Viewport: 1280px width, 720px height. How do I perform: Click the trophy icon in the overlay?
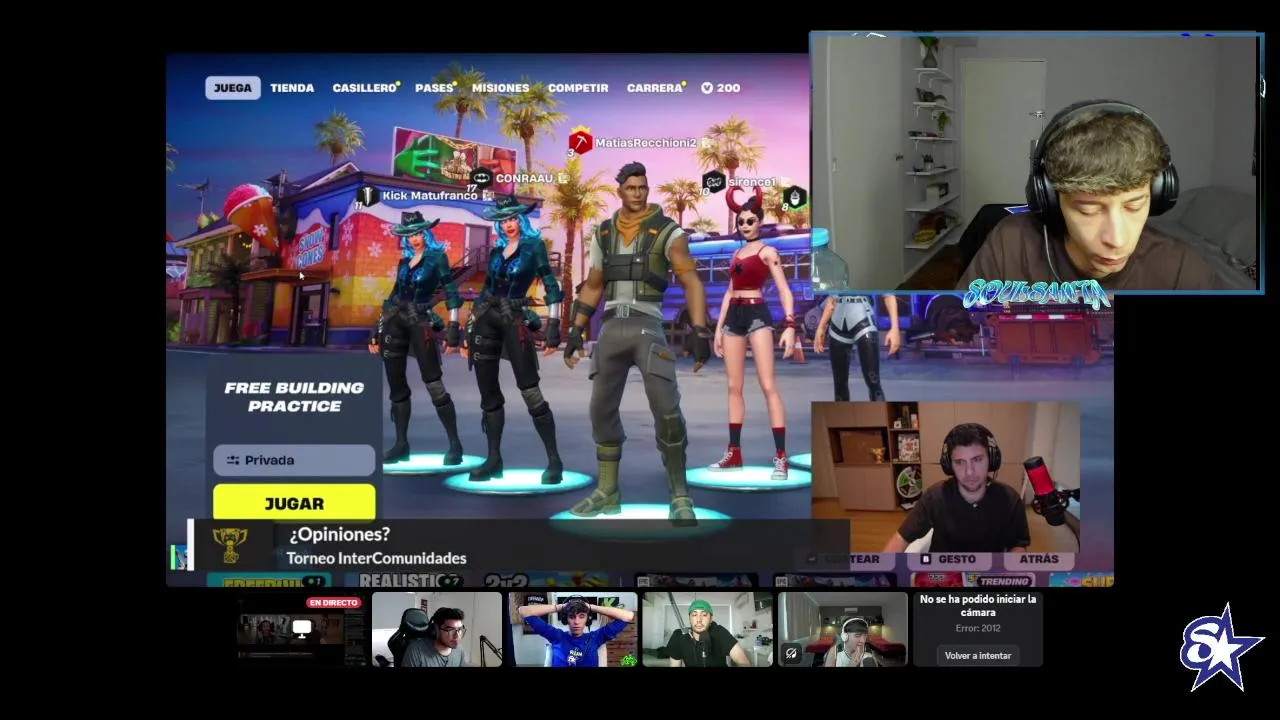229,545
